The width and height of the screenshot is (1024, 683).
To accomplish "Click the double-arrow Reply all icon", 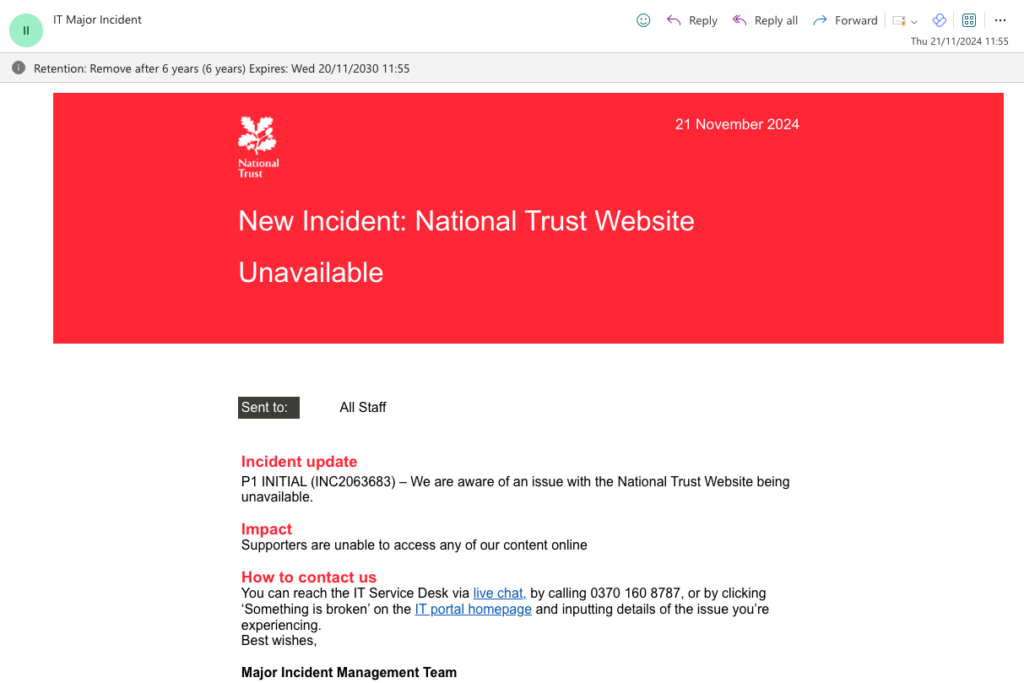I will click(739, 20).
